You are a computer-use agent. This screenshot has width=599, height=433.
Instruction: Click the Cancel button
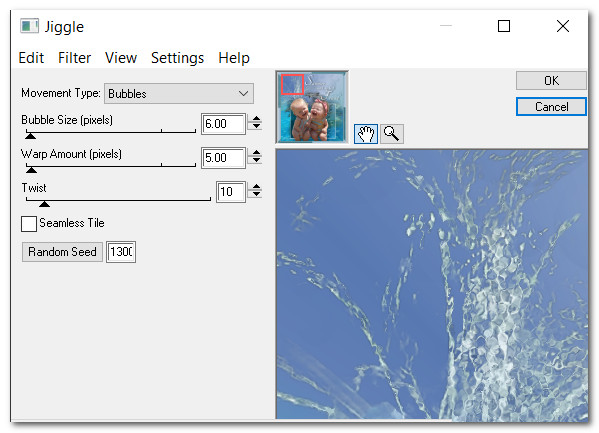click(x=551, y=107)
